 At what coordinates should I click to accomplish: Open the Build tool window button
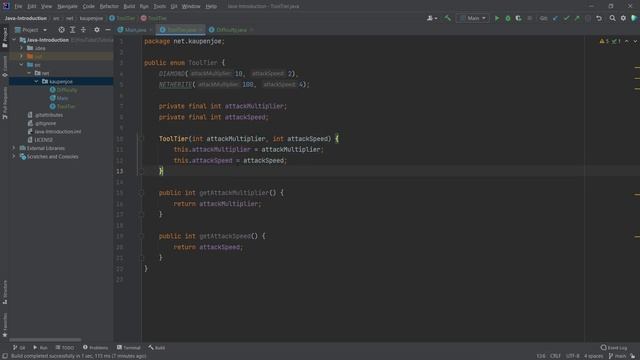tap(157, 347)
